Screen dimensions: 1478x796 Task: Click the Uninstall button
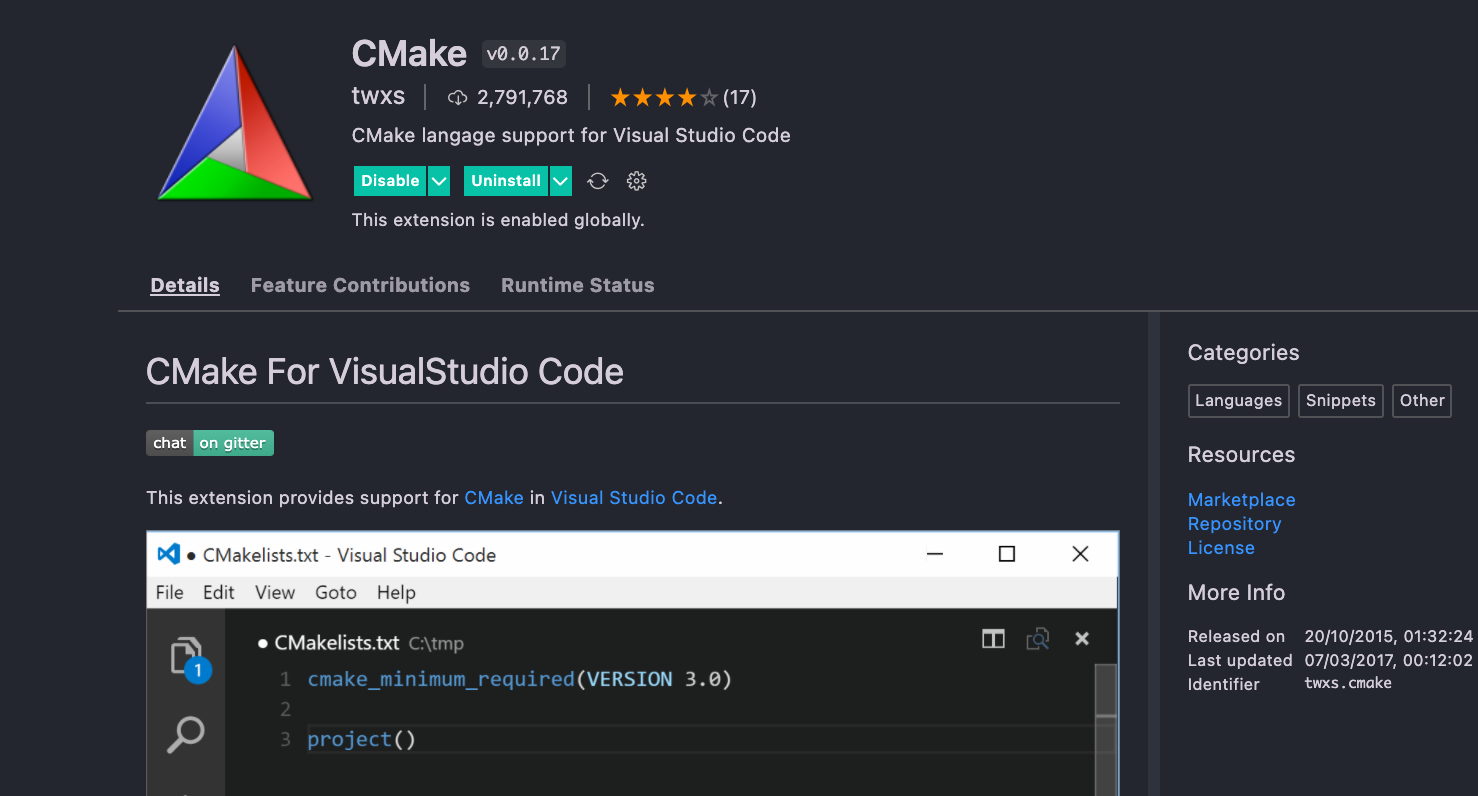coord(506,181)
